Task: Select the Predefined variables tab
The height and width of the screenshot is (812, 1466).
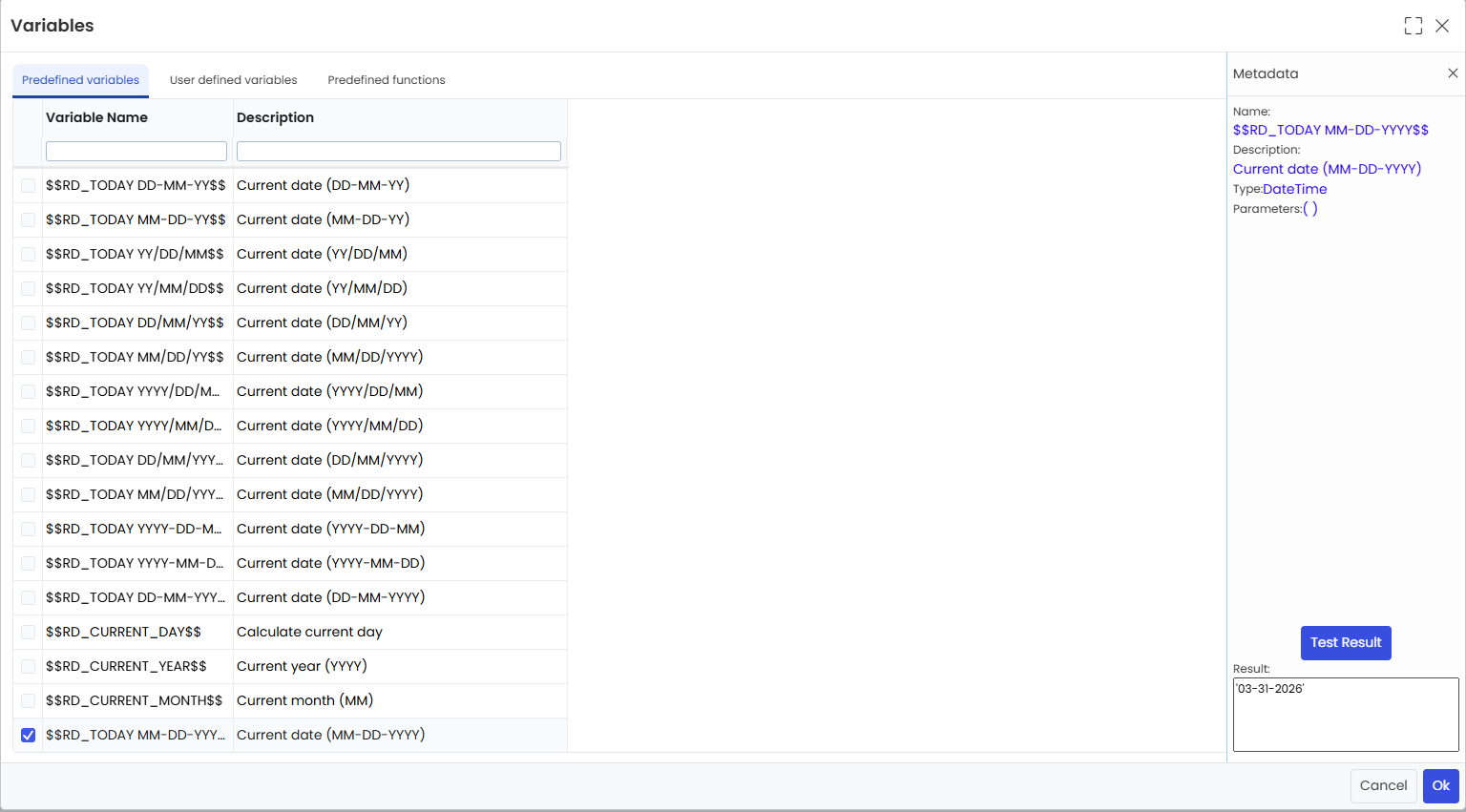Action: click(x=81, y=80)
